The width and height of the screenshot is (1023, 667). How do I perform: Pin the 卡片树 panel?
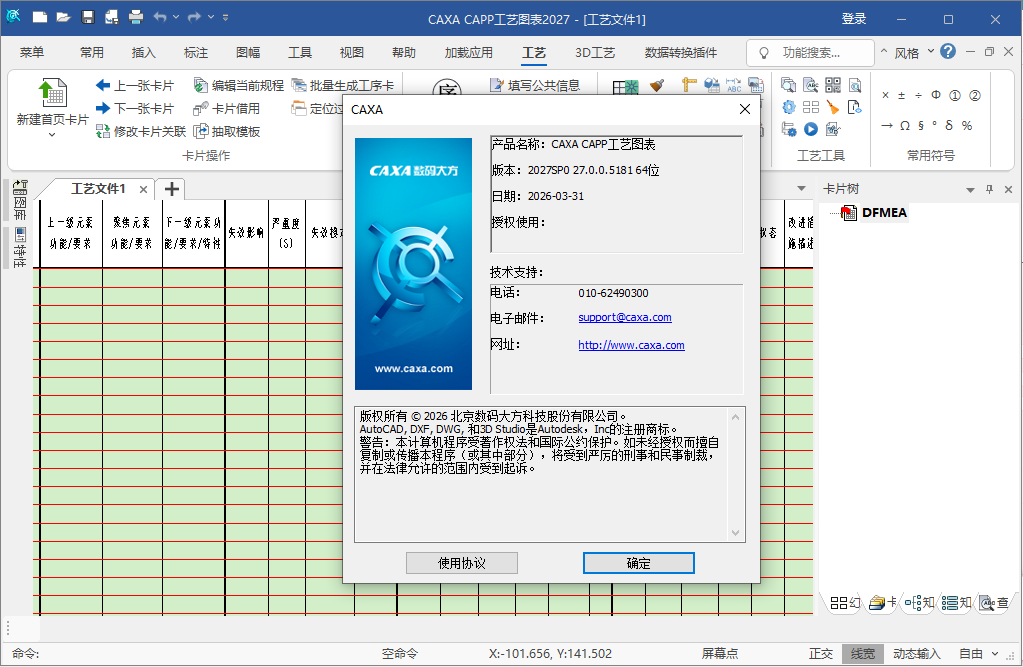coord(989,189)
